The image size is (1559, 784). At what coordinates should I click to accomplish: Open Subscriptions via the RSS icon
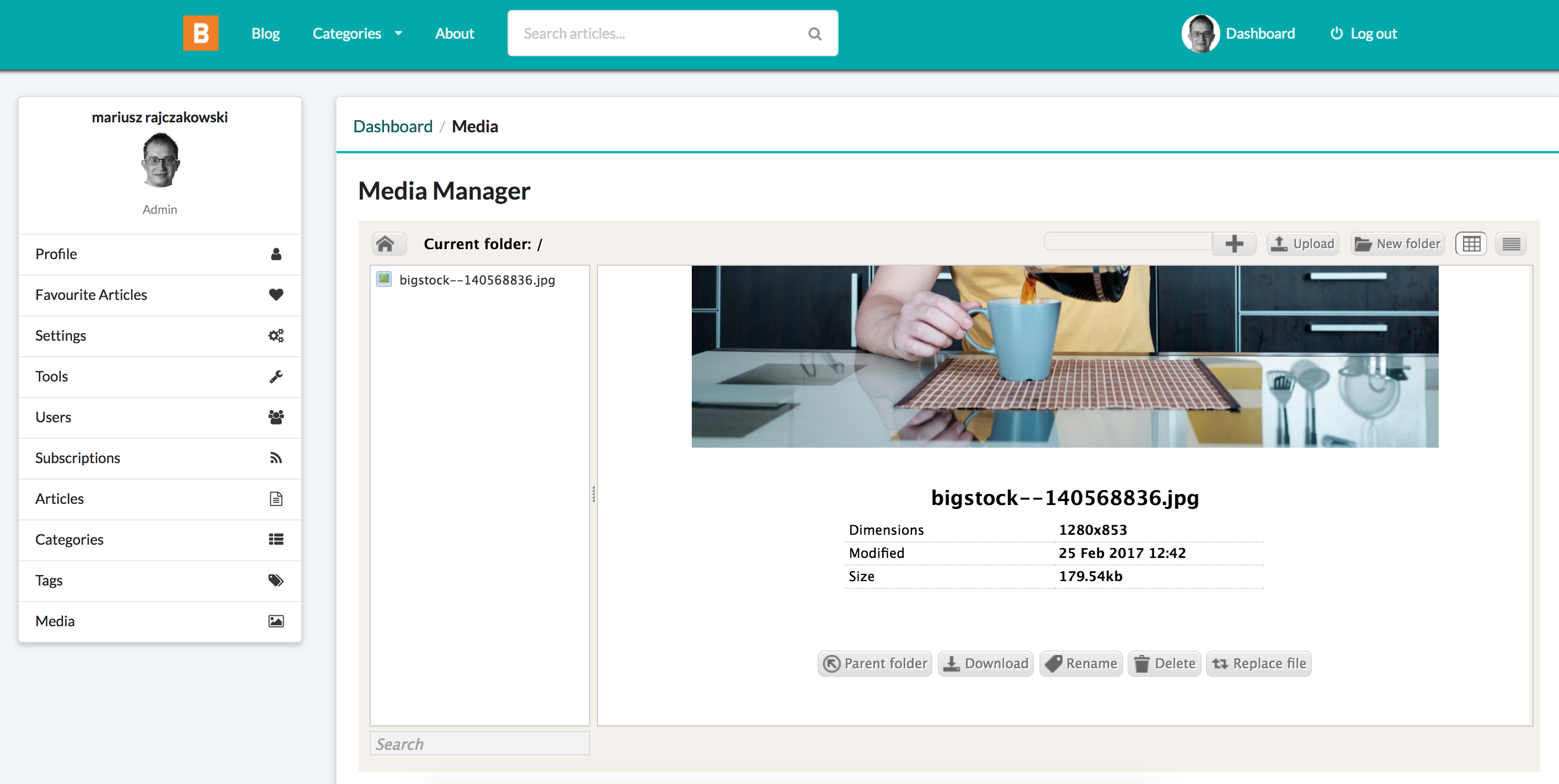[276, 458]
